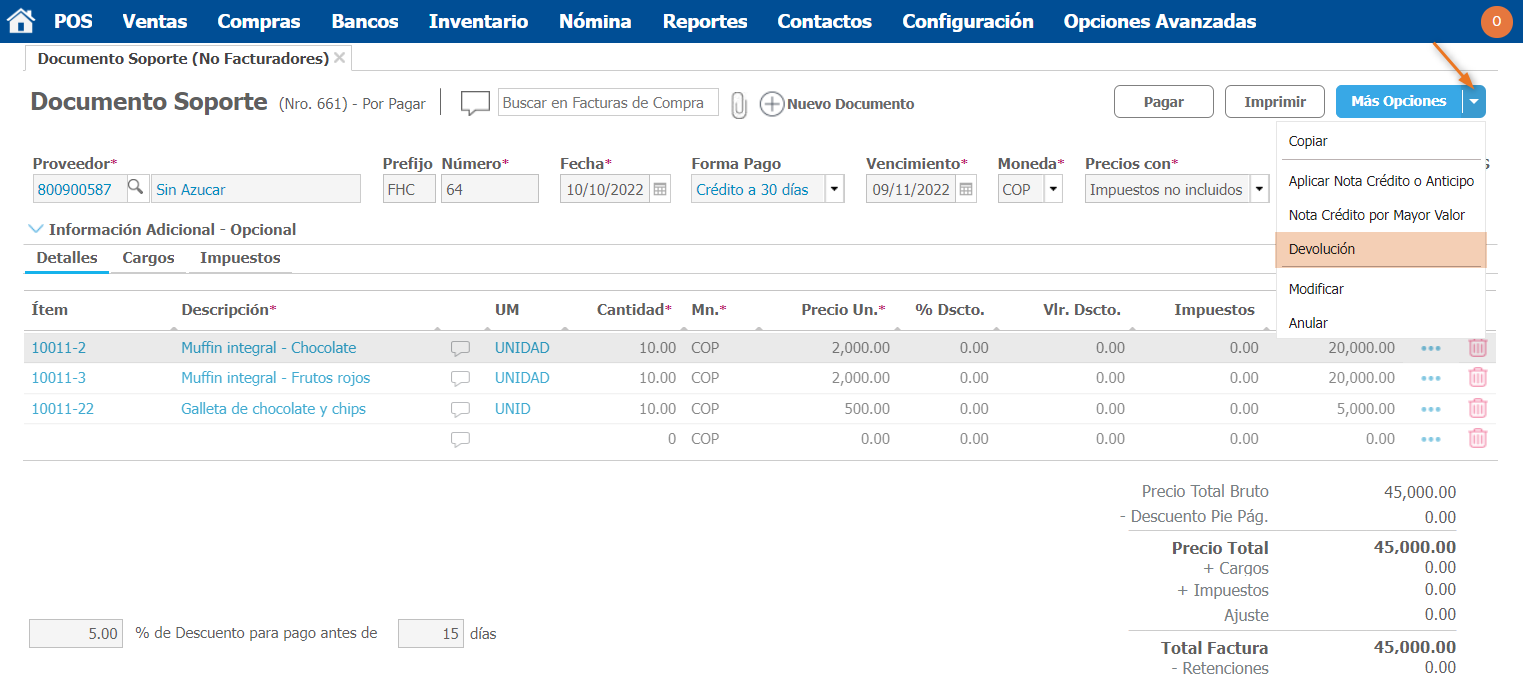Screen dimensions: 1523x694
Task: Open the document comment bubble icon
Action: 475,103
